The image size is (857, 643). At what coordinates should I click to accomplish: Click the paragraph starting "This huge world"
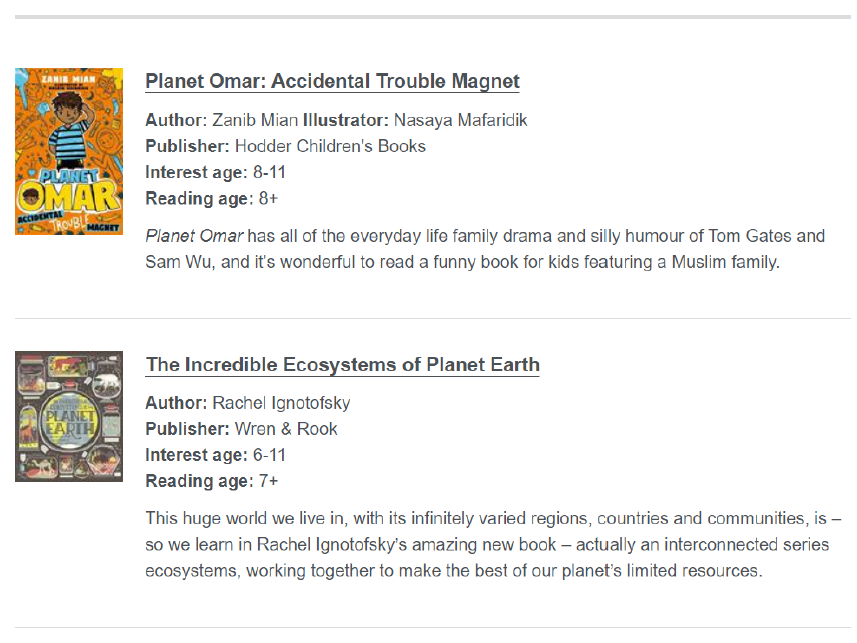coord(487,545)
